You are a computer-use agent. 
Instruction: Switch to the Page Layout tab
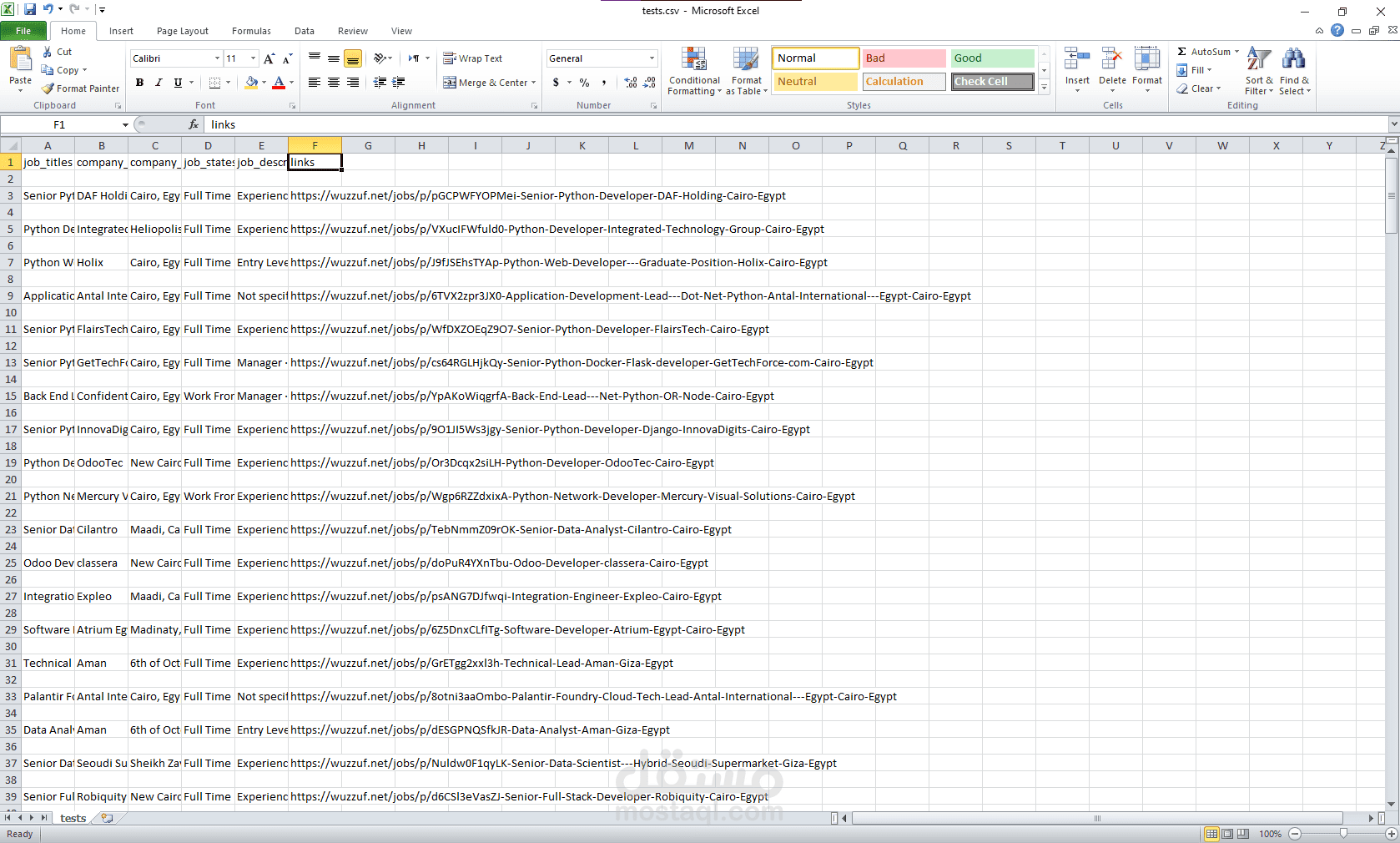(183, 31)
